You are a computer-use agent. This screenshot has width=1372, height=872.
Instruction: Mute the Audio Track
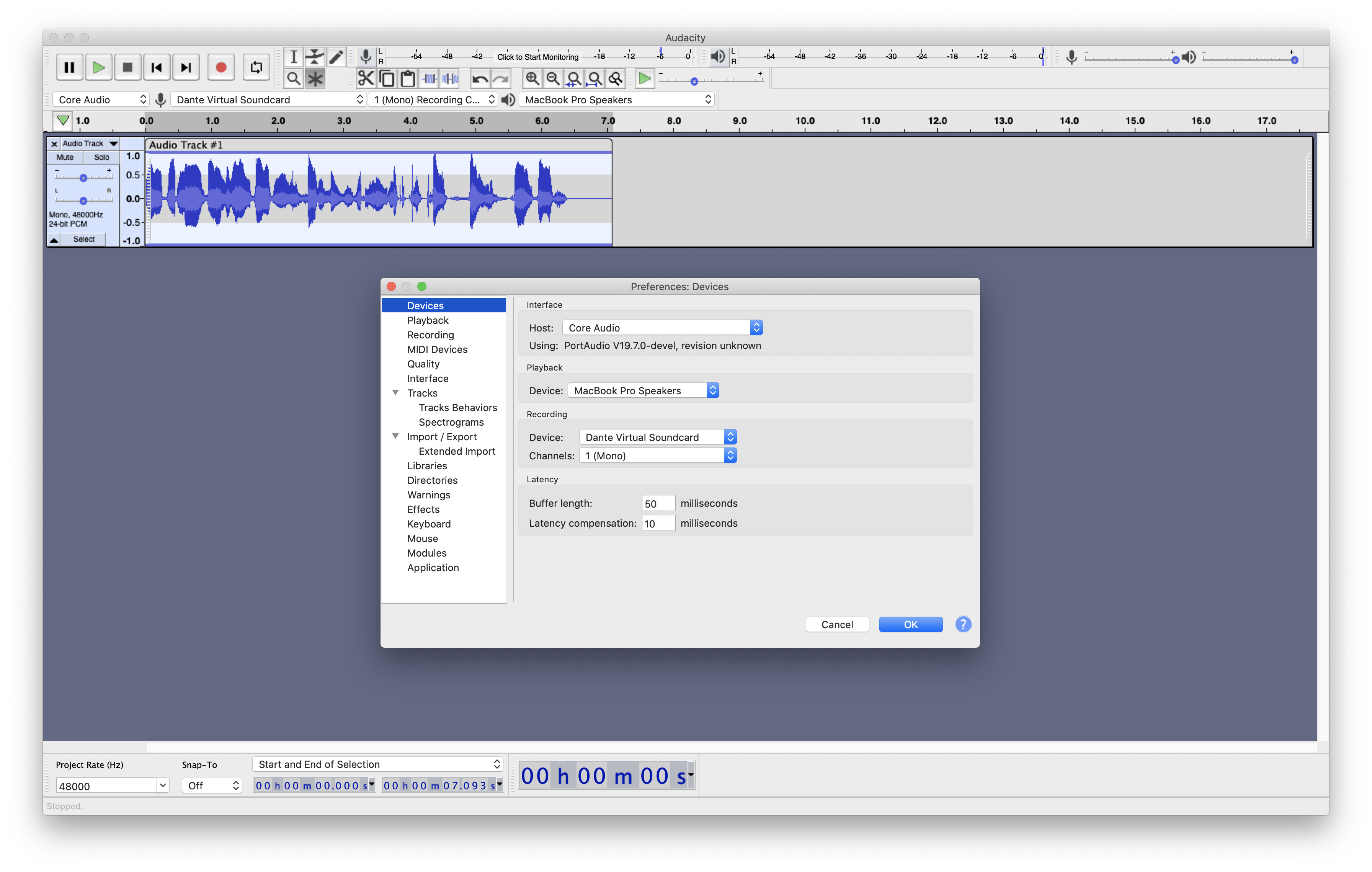[x=65, y=157]
